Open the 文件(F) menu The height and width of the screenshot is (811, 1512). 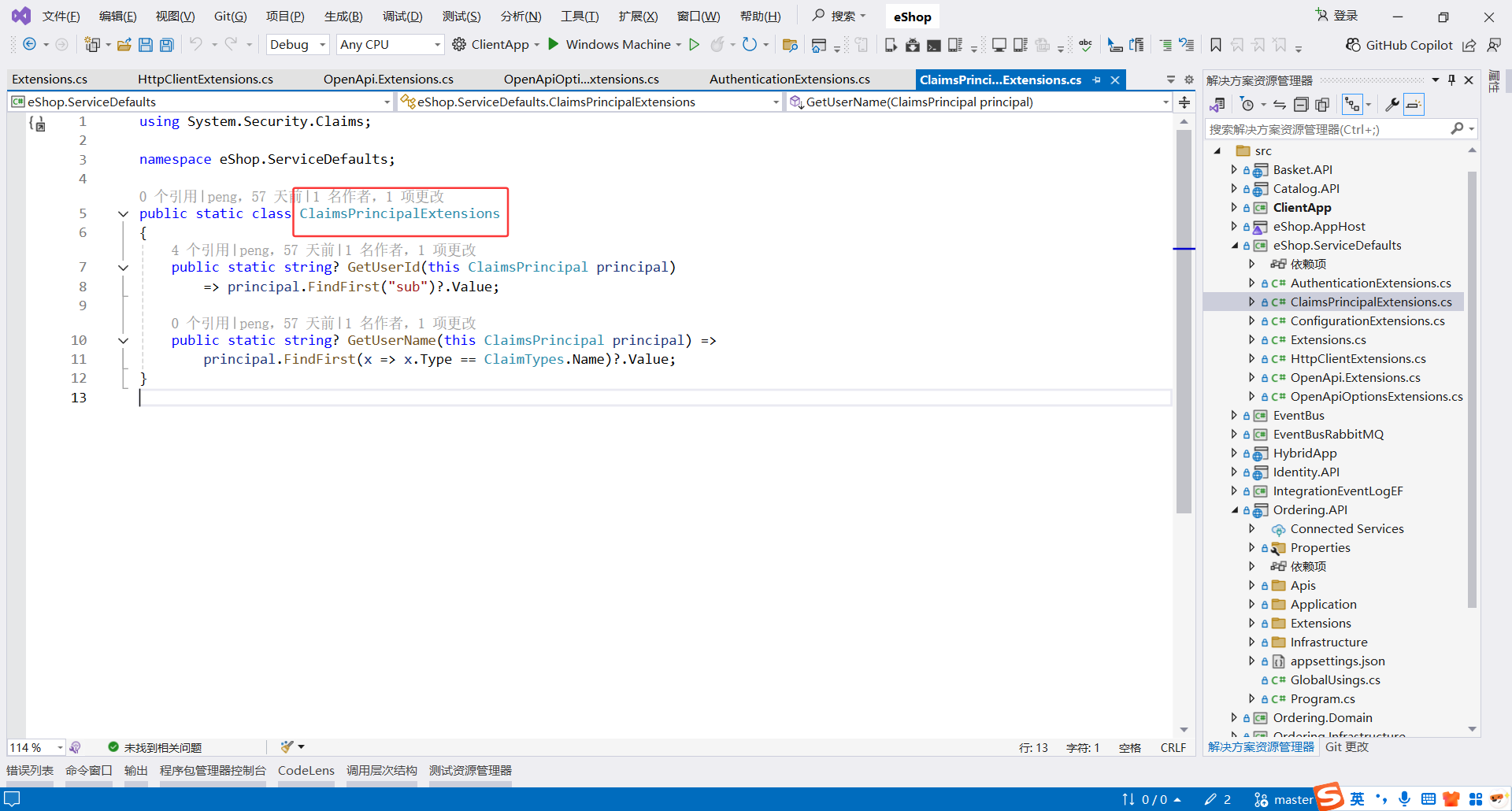[x=61, y=17]
